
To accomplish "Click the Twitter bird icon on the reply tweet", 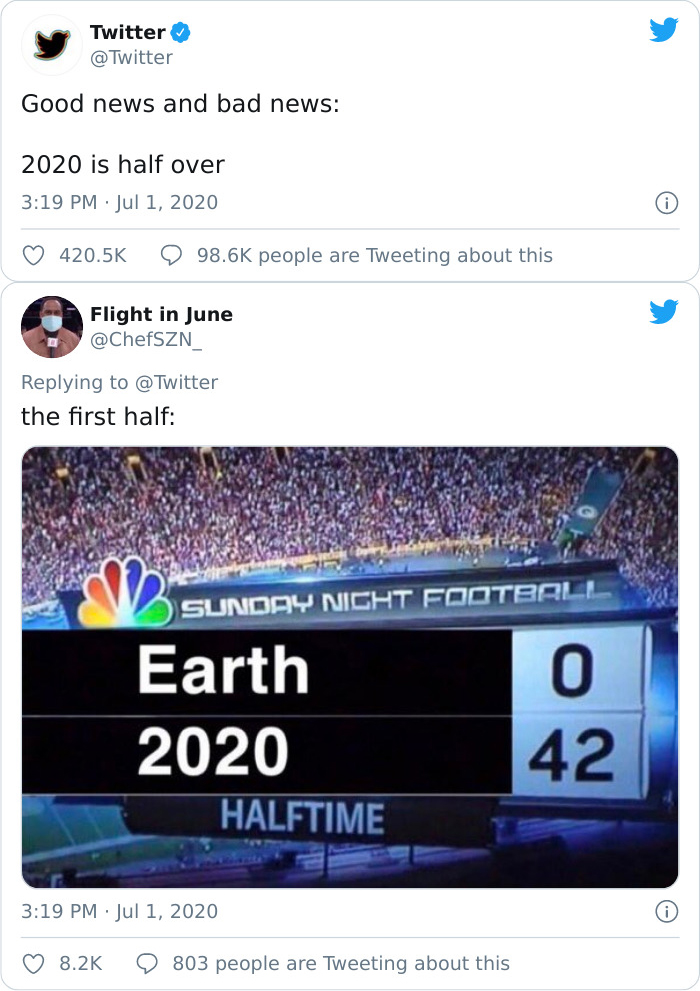I will click(663, 313).
